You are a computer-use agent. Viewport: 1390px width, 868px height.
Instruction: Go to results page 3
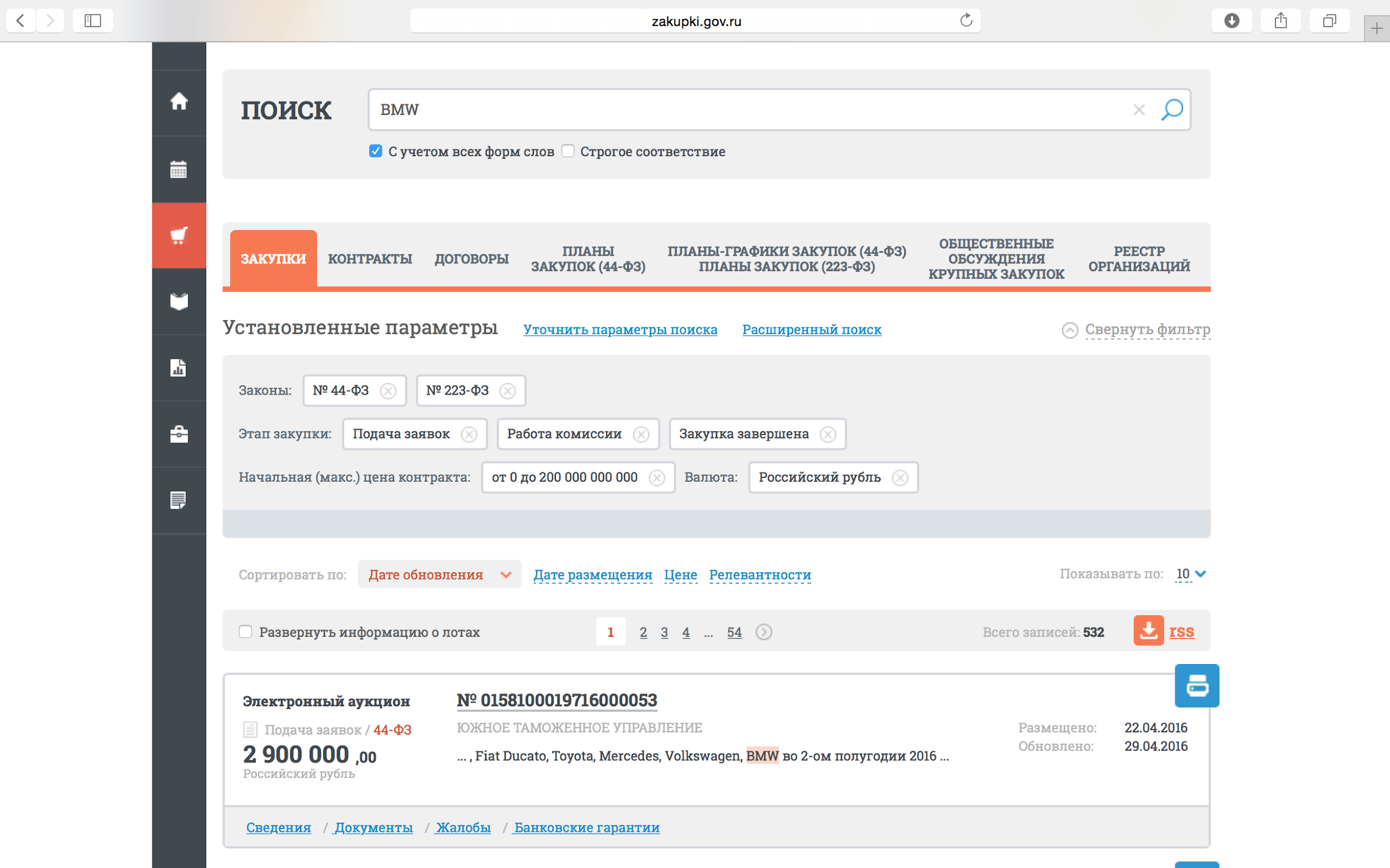(x=664, y=632)
